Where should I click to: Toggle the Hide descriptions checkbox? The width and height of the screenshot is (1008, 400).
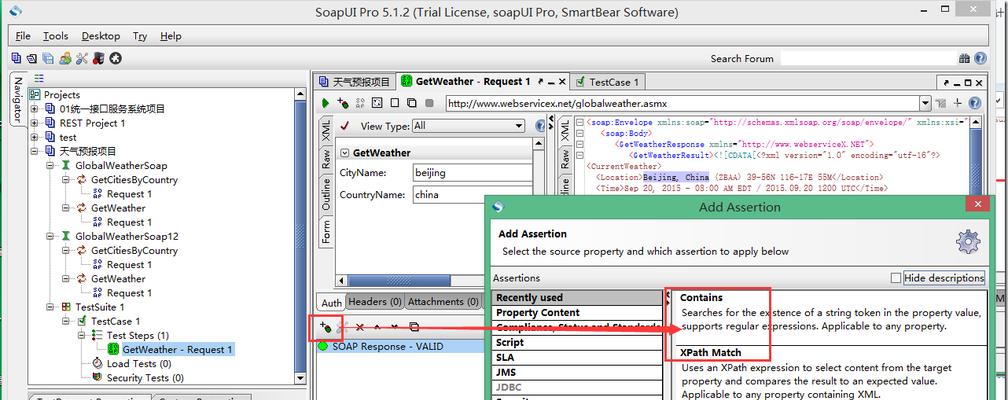(x=896, y=278)
